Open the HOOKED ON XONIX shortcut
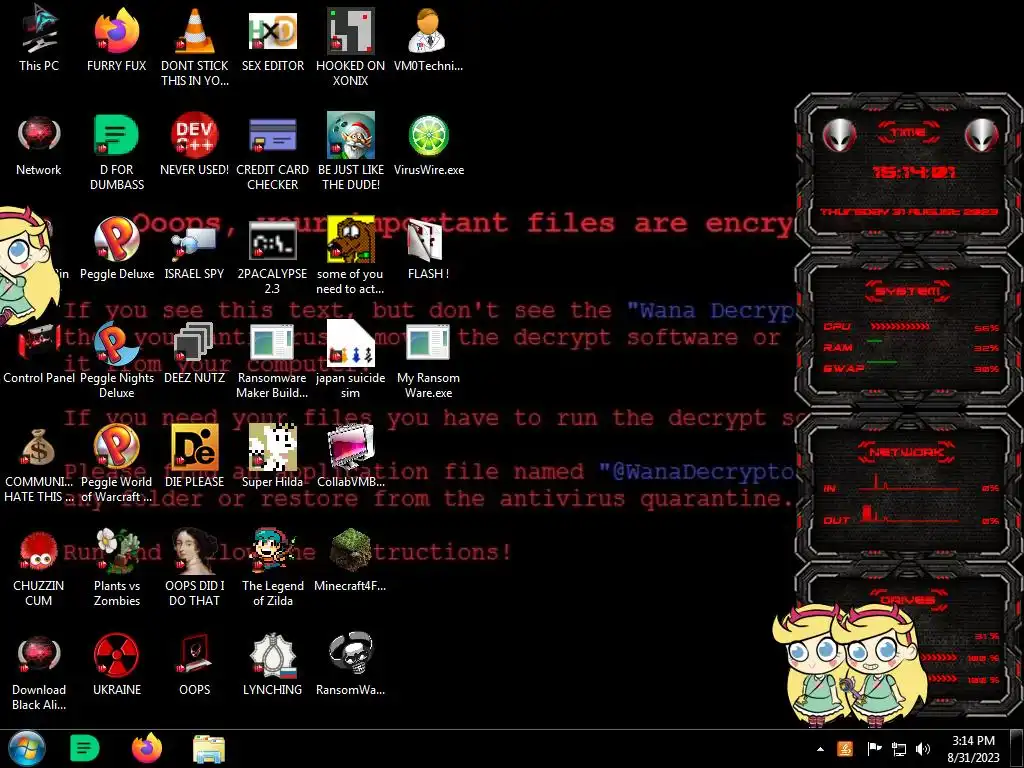Image resolution: width=1024 pixels, height=768 pixels. [x=351, y=46]
